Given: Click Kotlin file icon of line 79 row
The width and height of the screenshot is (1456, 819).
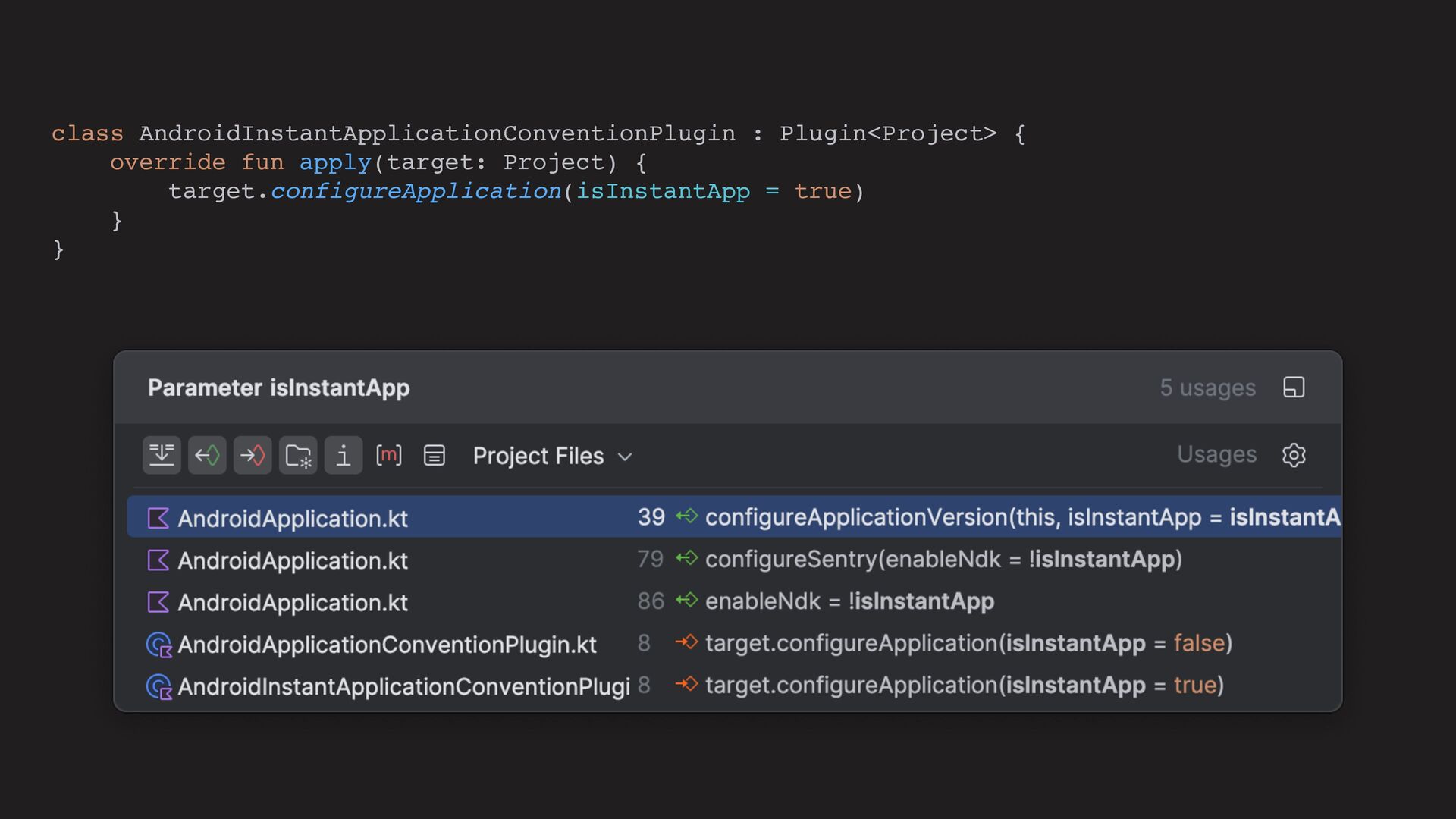Looking at the screenshot, I should click(158, 560).
